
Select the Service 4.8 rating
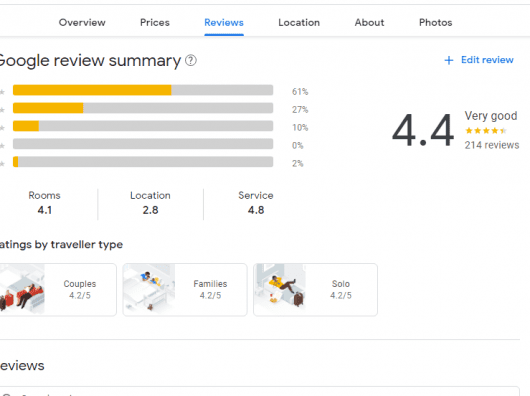pos(256,203)
